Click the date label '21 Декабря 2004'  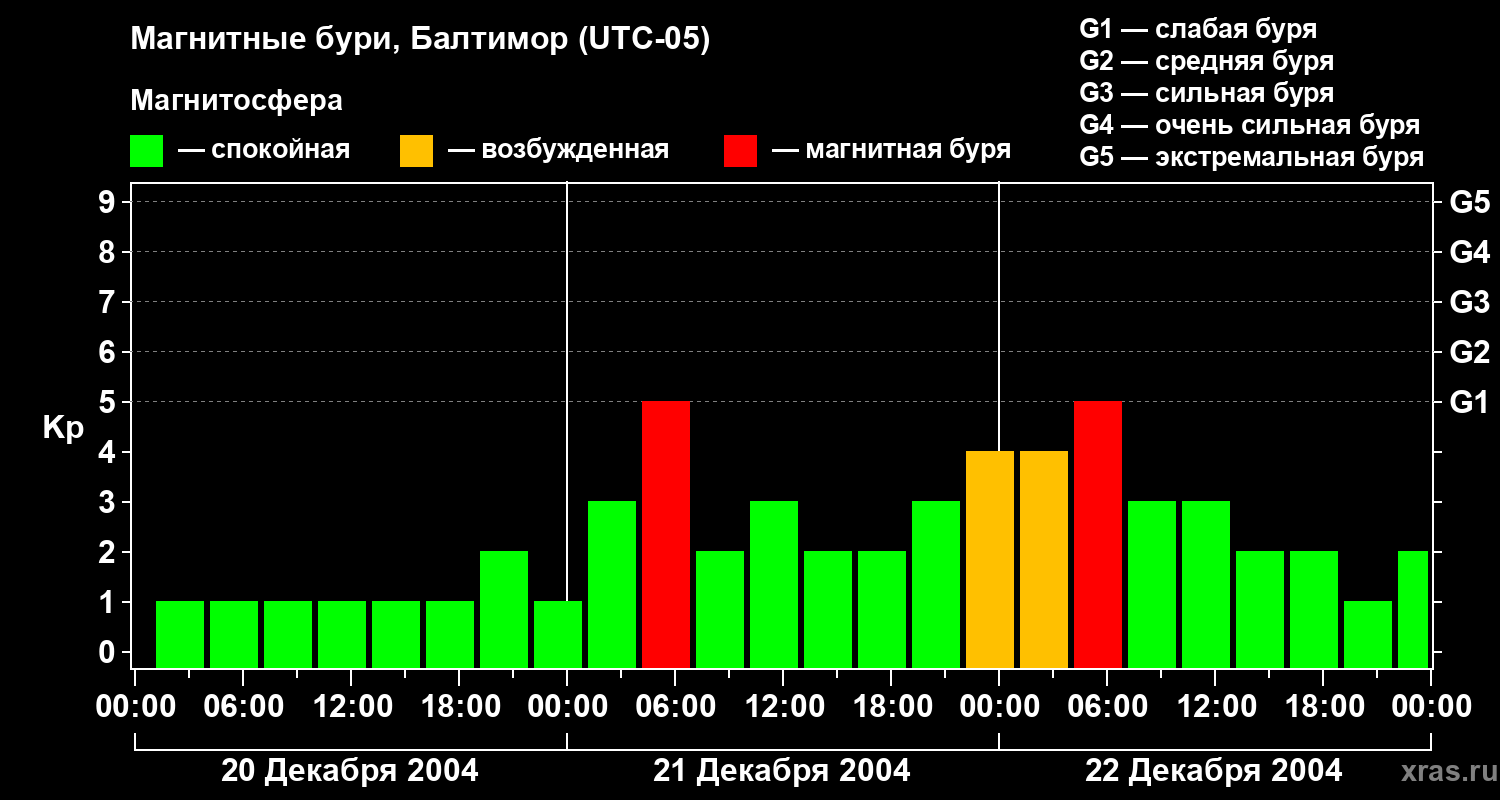point(782,771)
